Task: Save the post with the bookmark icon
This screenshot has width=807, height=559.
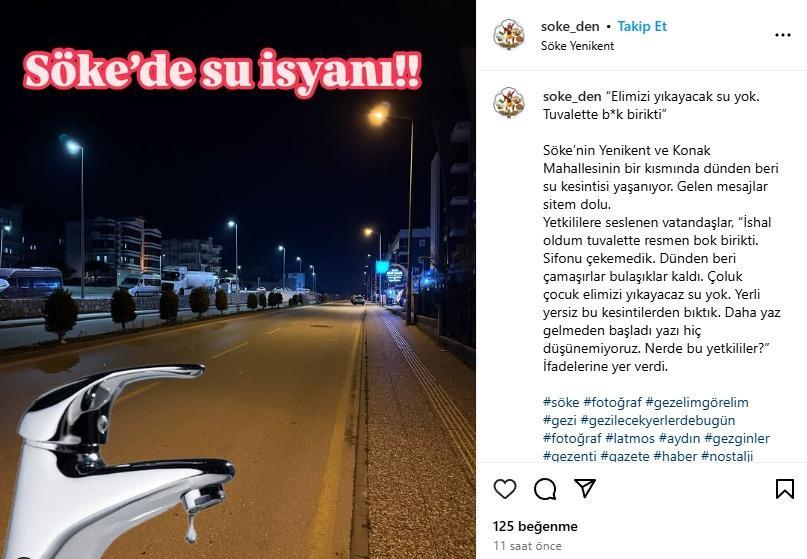Action: [785, 489]
